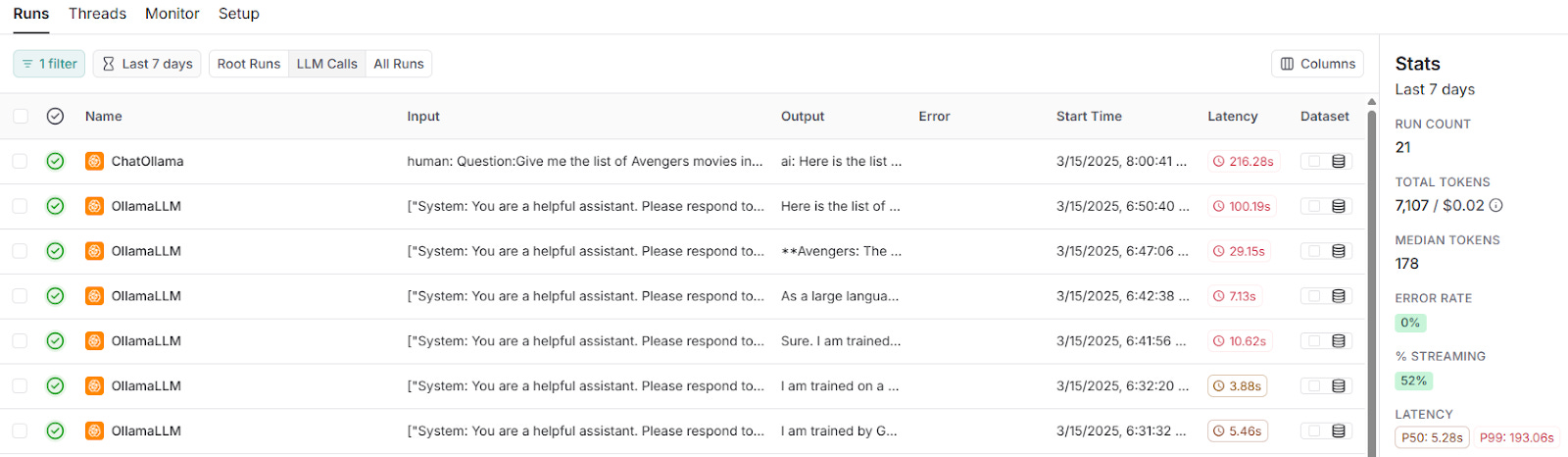Click dataset database icon for the 3.88s run
The image size is (1568, 457).
pyautogui.click(x=1339, y=386)
